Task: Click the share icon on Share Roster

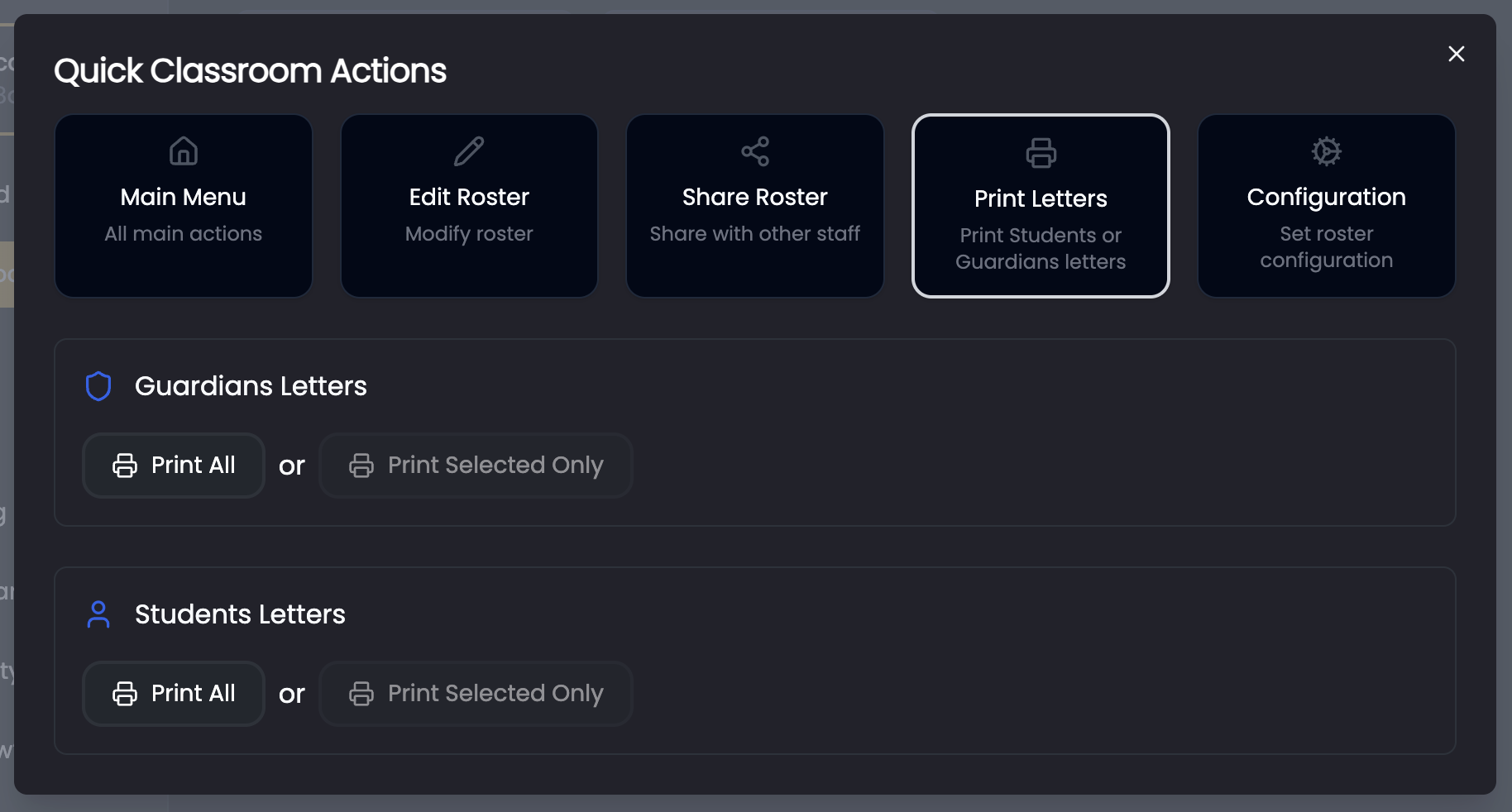Action: coord(755,151)
